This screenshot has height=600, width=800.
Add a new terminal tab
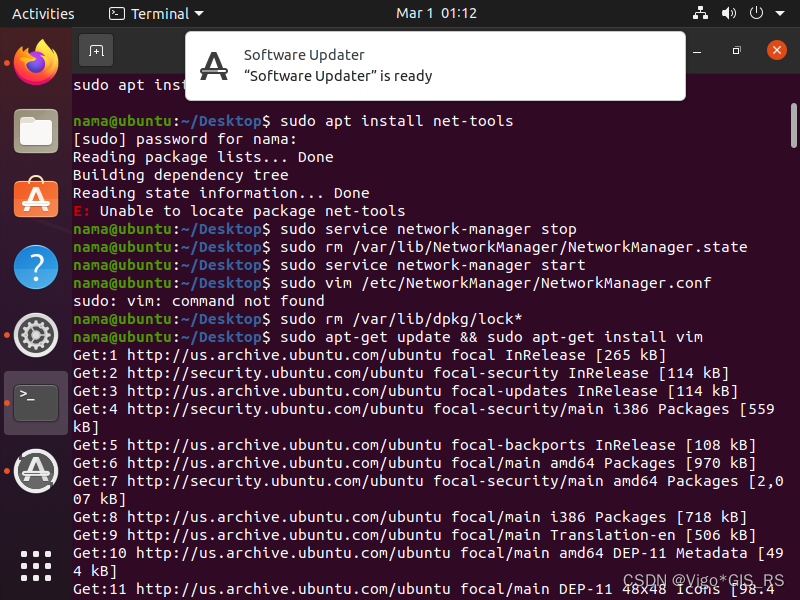pos(96,51)
